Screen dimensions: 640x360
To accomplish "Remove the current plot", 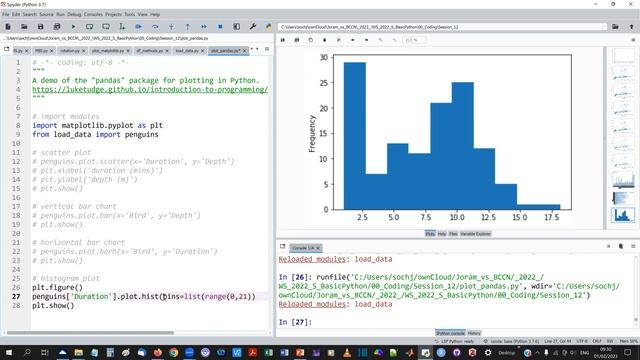I will pos(324,40).
